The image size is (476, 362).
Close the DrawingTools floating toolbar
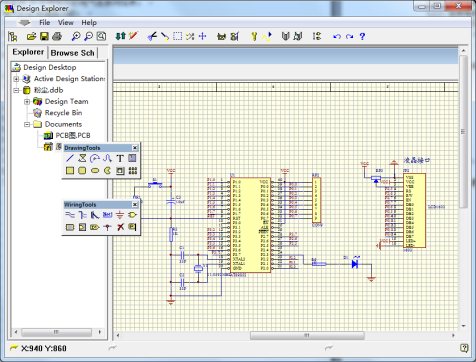click(x=135, y=148)
